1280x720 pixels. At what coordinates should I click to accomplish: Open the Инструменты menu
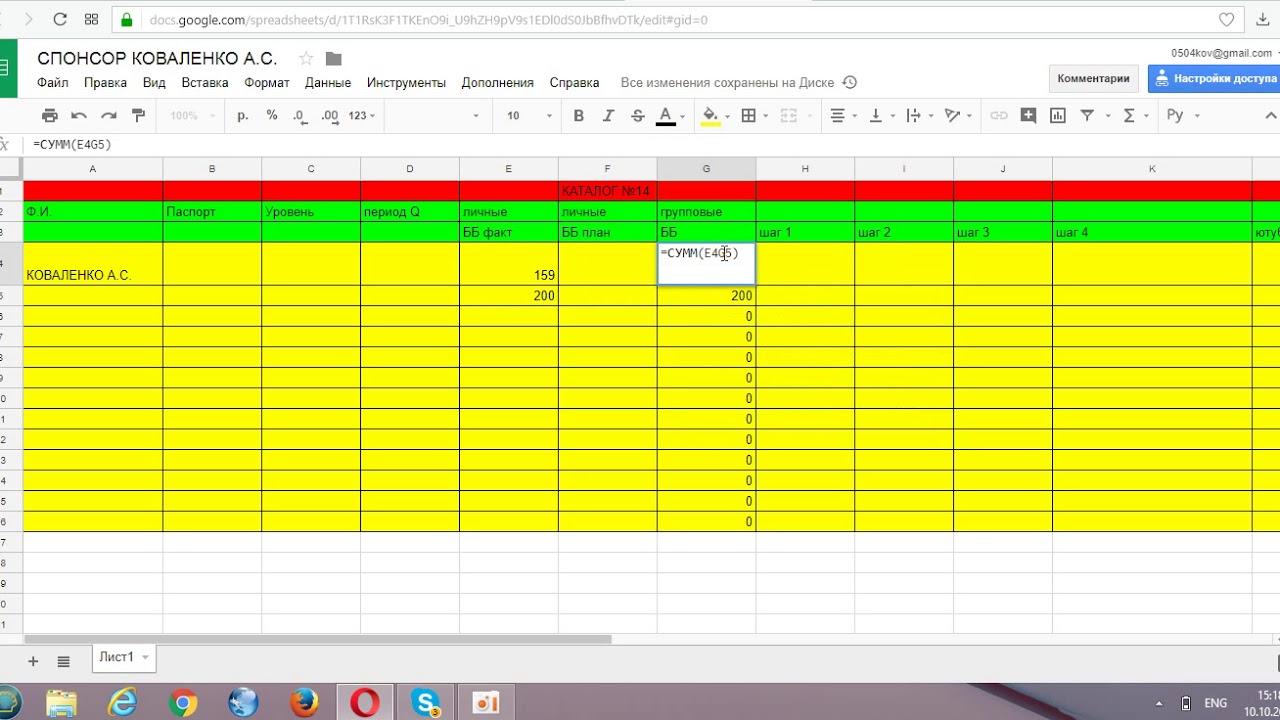tap(406, 83)
